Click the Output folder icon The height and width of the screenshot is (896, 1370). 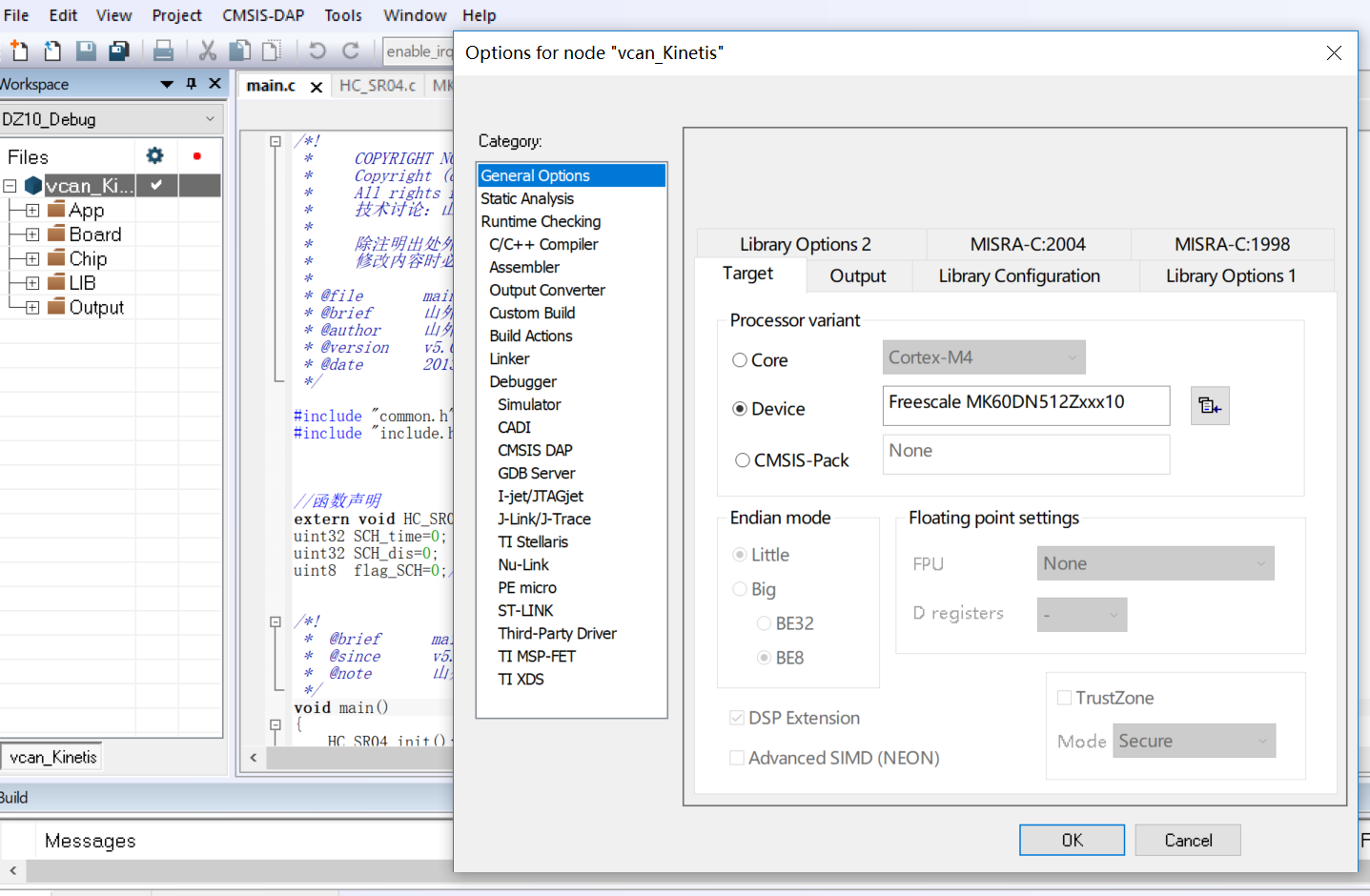point(56,307)
